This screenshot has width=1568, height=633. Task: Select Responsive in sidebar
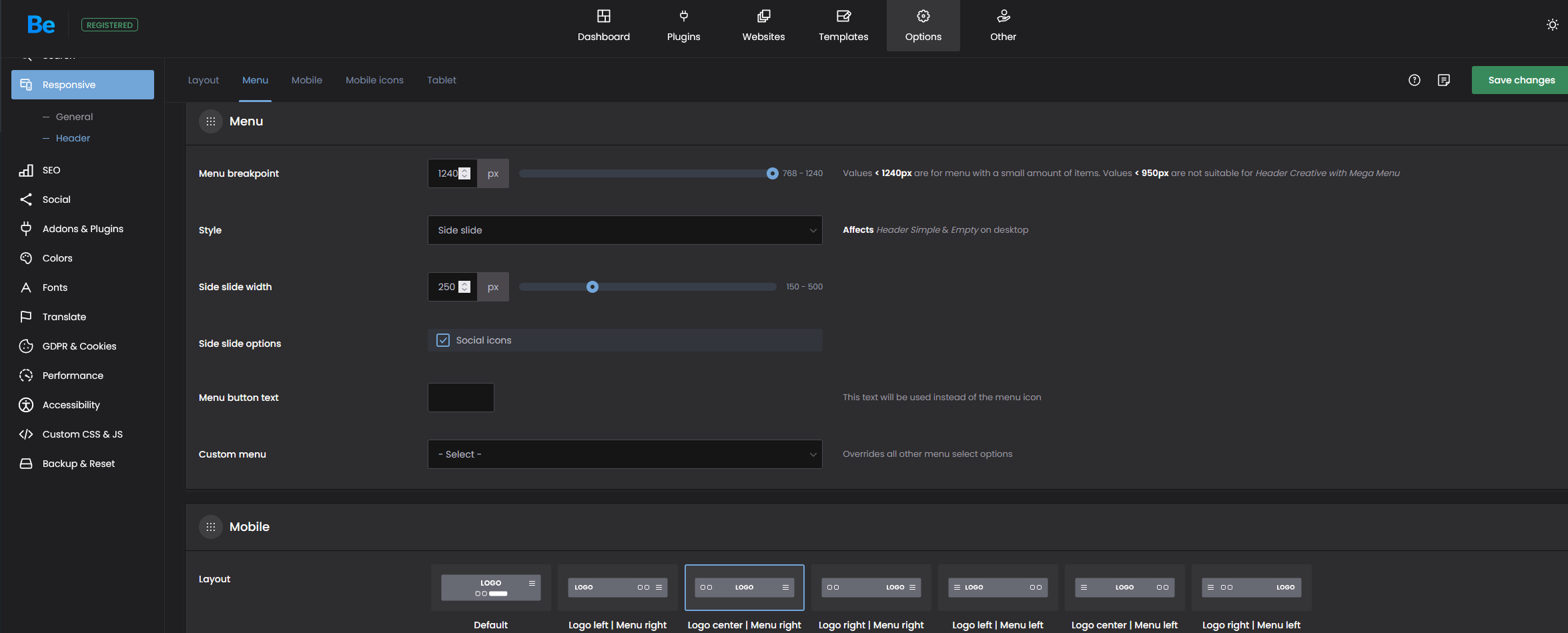coord(83,85)
